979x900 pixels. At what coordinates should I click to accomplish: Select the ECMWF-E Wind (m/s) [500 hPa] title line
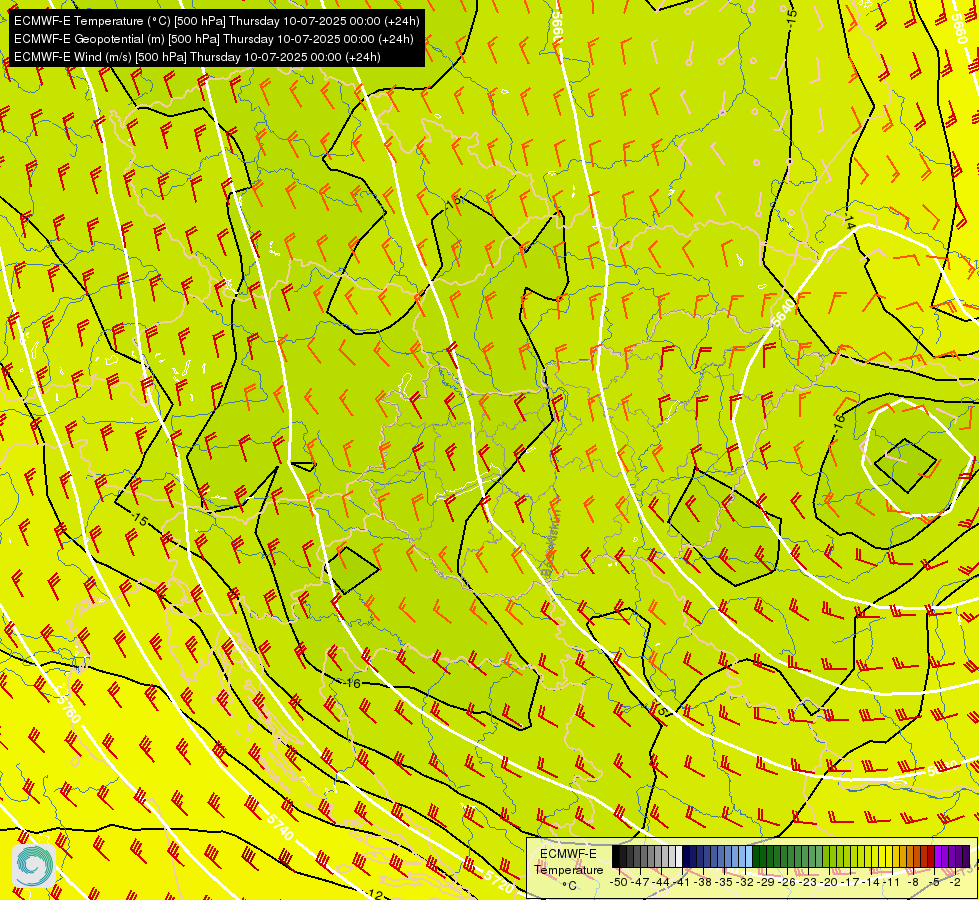(197, 57)
